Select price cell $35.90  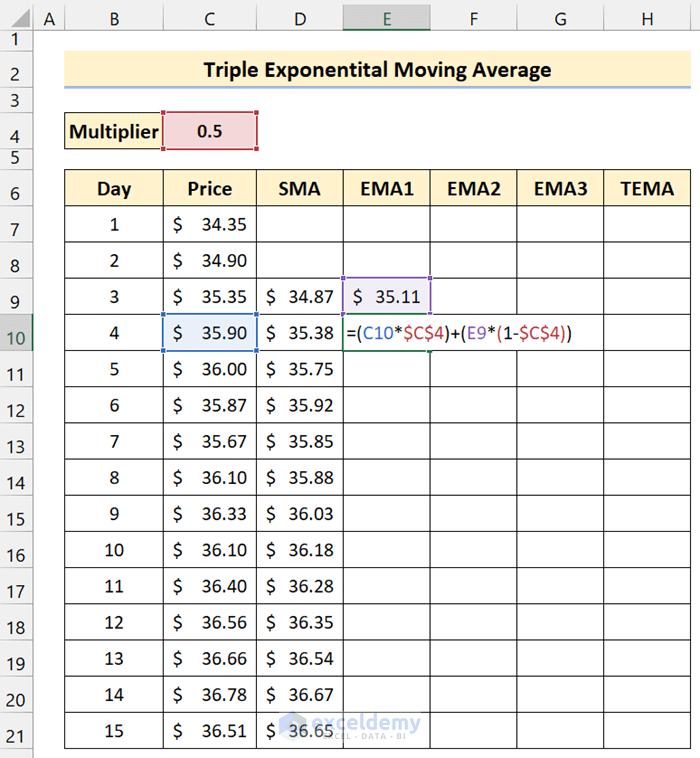click(210, 333)
